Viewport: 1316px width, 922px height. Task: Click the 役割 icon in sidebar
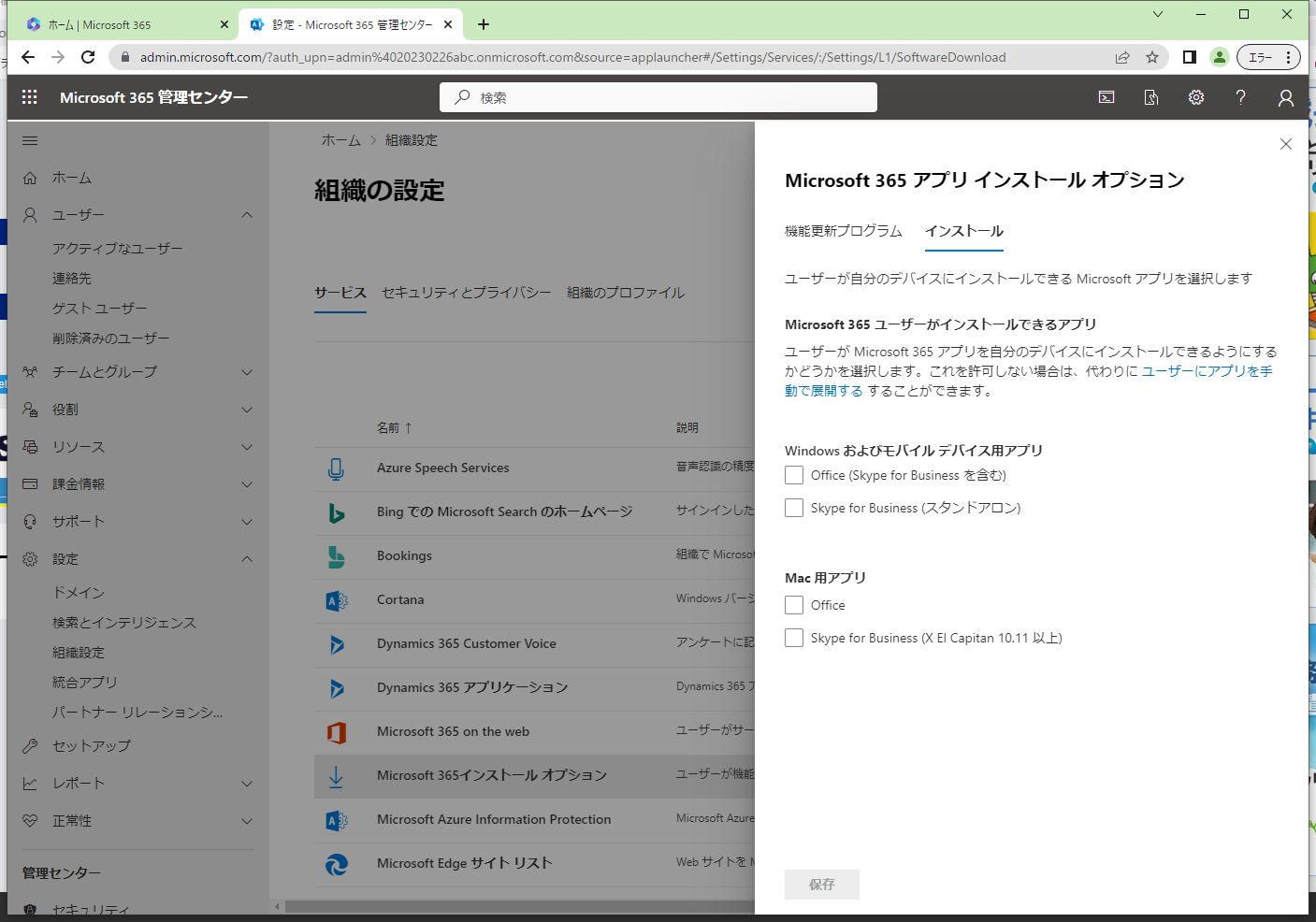pos(30,410)
